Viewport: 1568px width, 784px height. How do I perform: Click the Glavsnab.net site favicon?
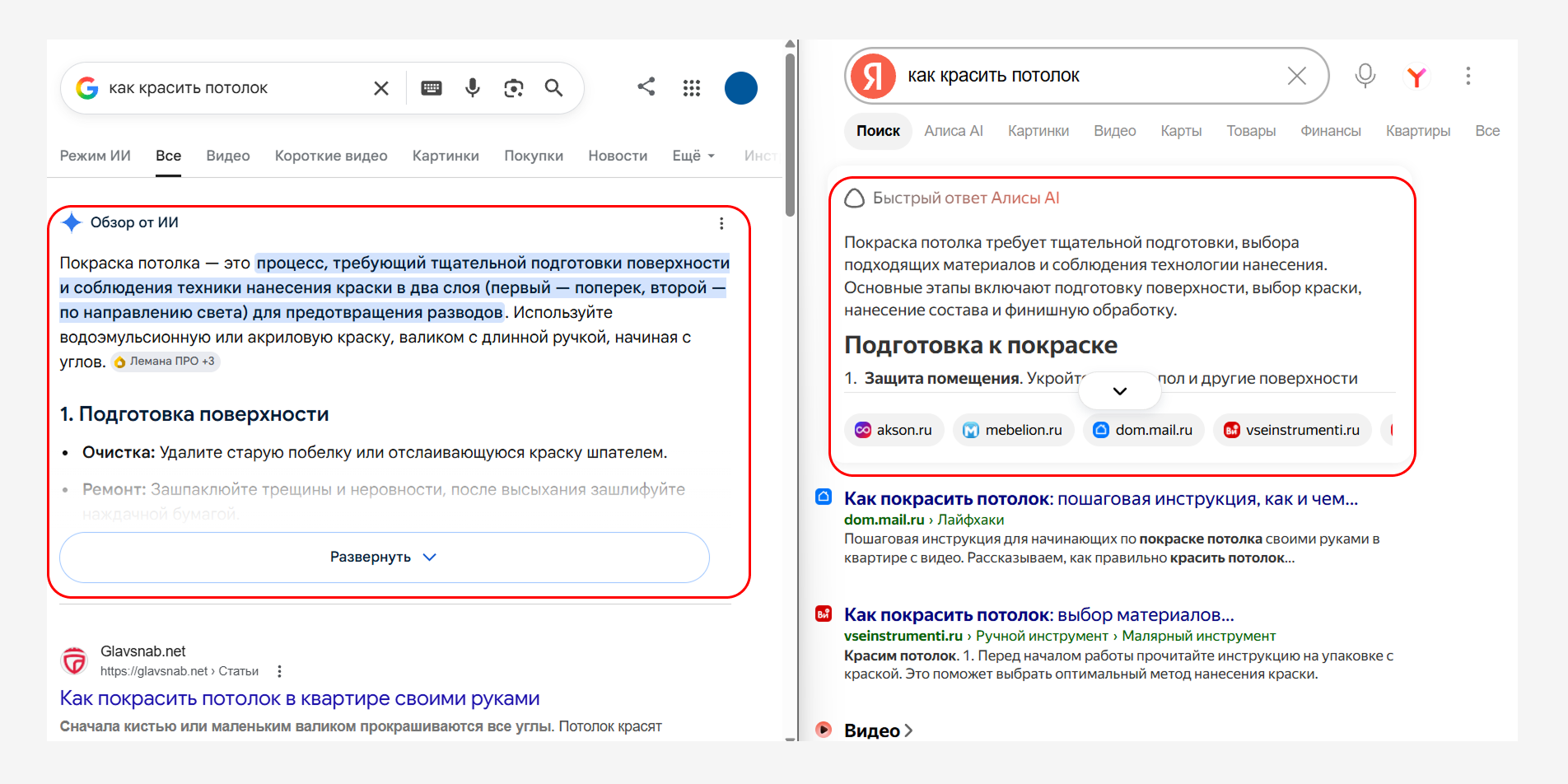pyautogui.click(x=75, y=660)
